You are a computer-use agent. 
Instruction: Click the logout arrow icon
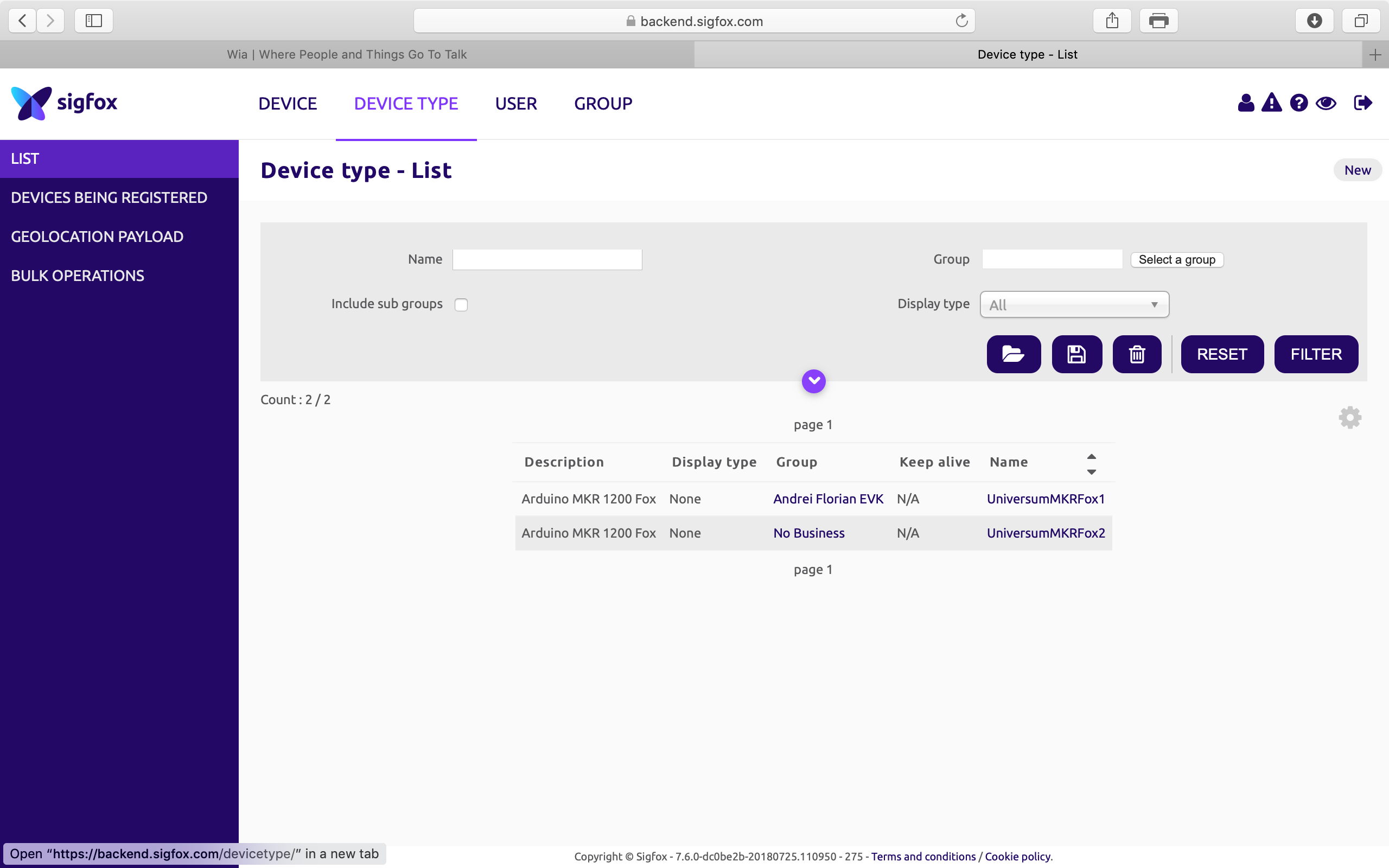[x=1362, y=103]
